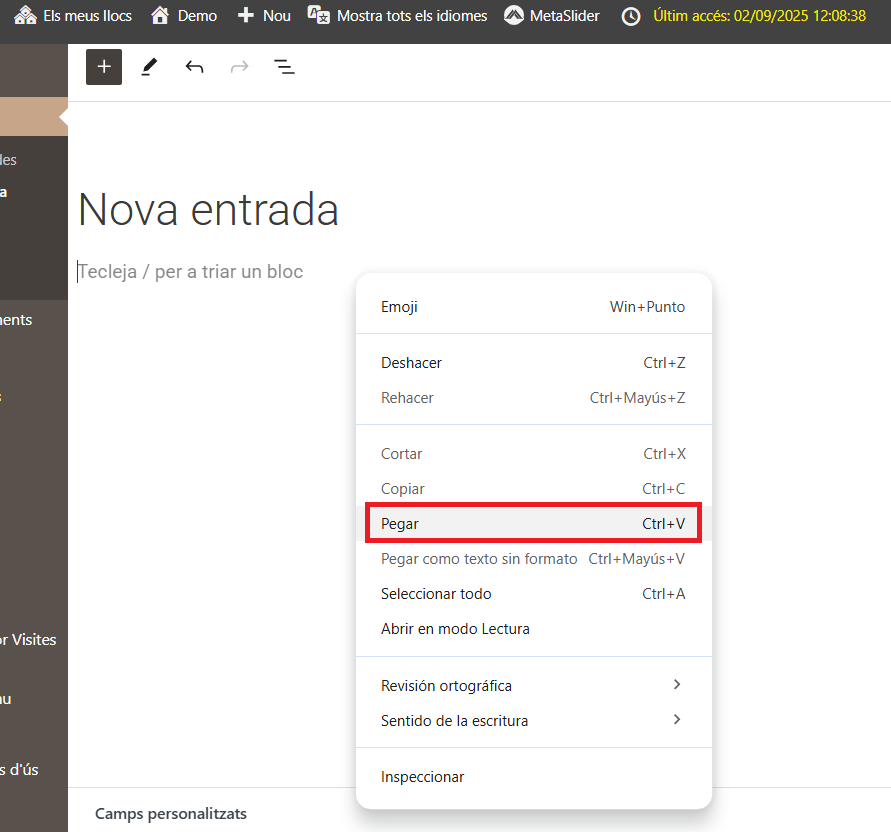The height and width of the screenshot is (832, 891).
Task: Click the Els meus llocs sites icon
Action: click(25, 16)
